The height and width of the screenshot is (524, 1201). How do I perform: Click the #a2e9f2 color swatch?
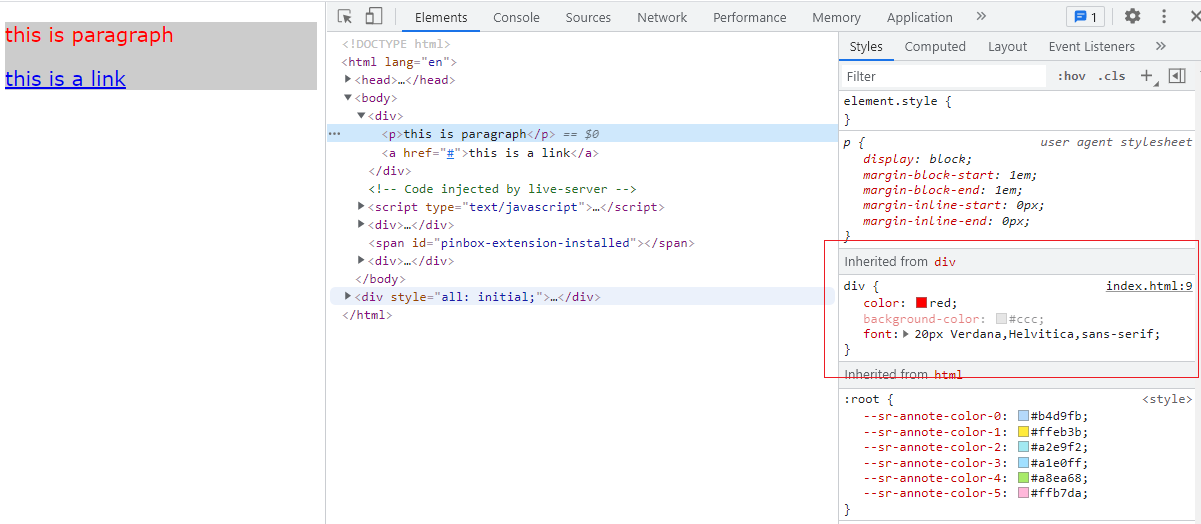pyautogui.click(x=1024, y=447)
